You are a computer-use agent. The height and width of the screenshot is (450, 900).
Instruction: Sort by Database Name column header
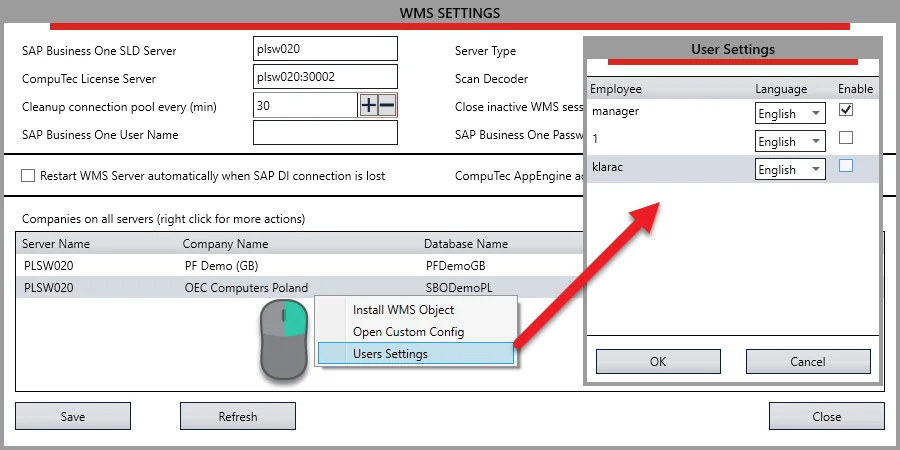click(x=465, y=244)
